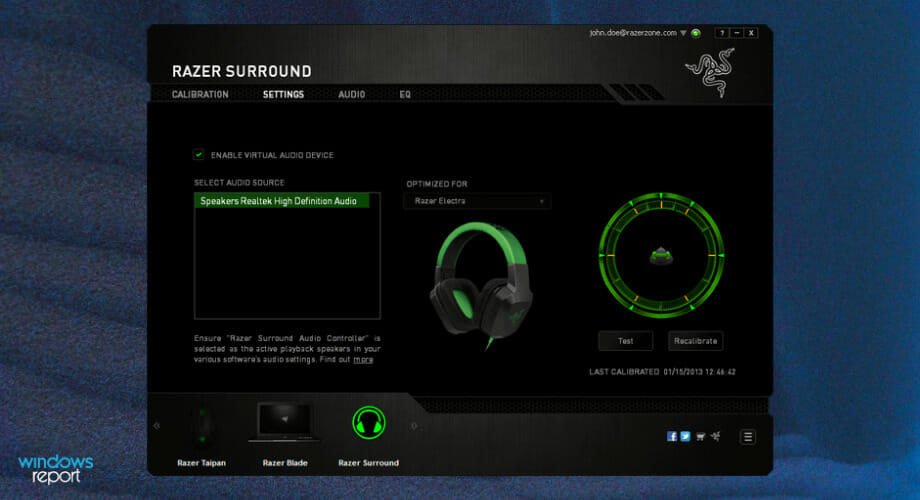Switch to the Settings tab
Viewport: 920px width, 500px height.
tap(283, 94)
